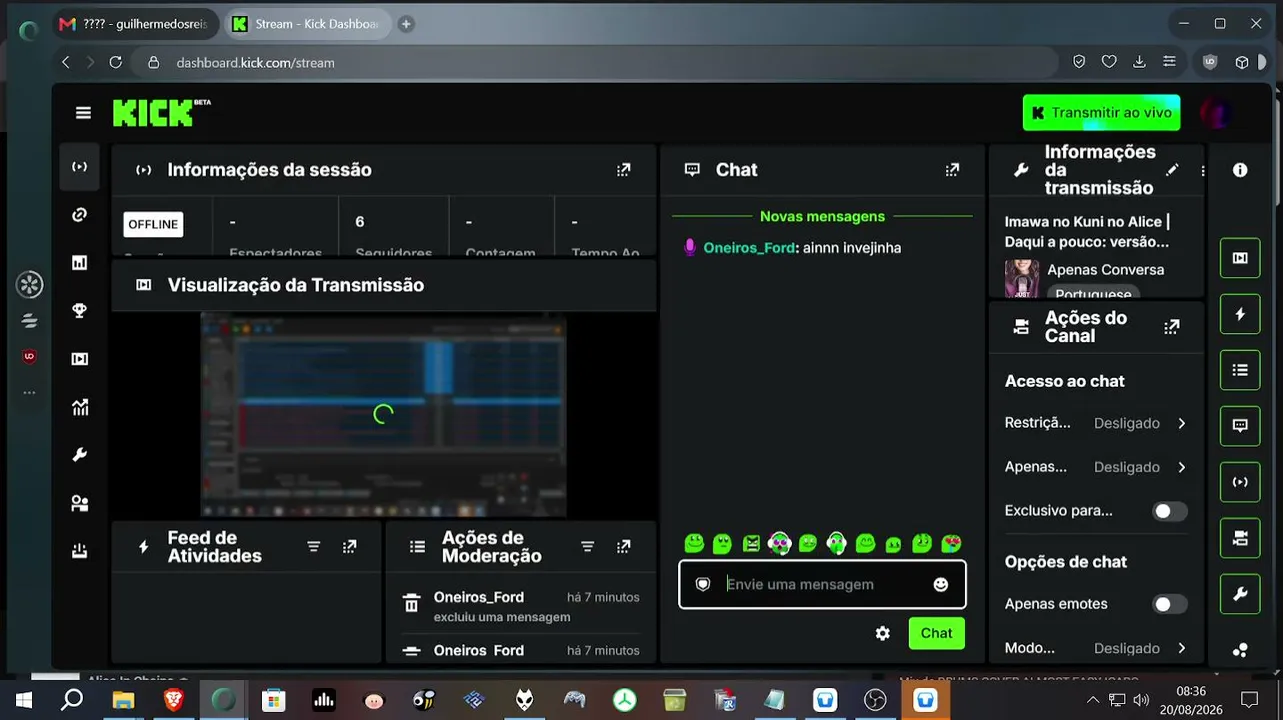
Task: Click the Envie uma mensagem input field
Action: [822, 585]
